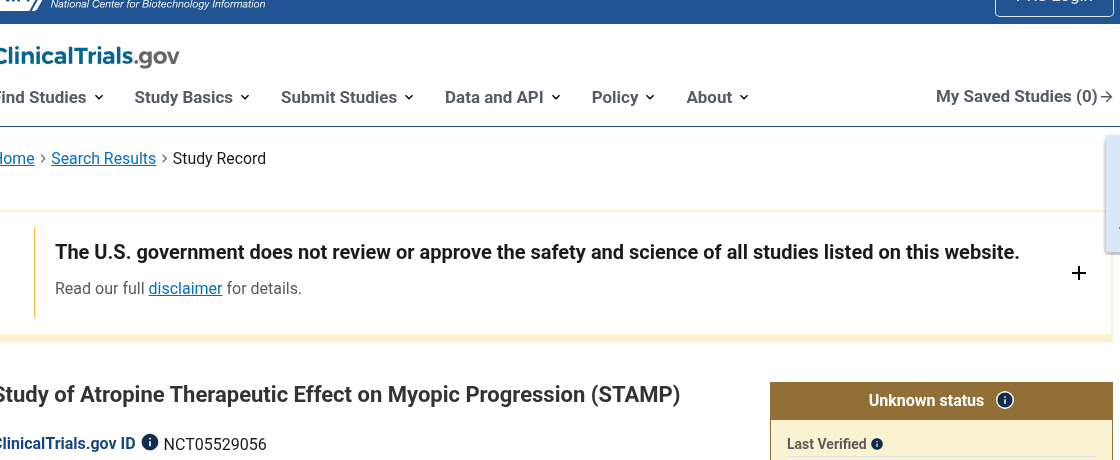Click the arrow icon beside My Saved Studies
1120x460 pixels.
(1107, 96)
